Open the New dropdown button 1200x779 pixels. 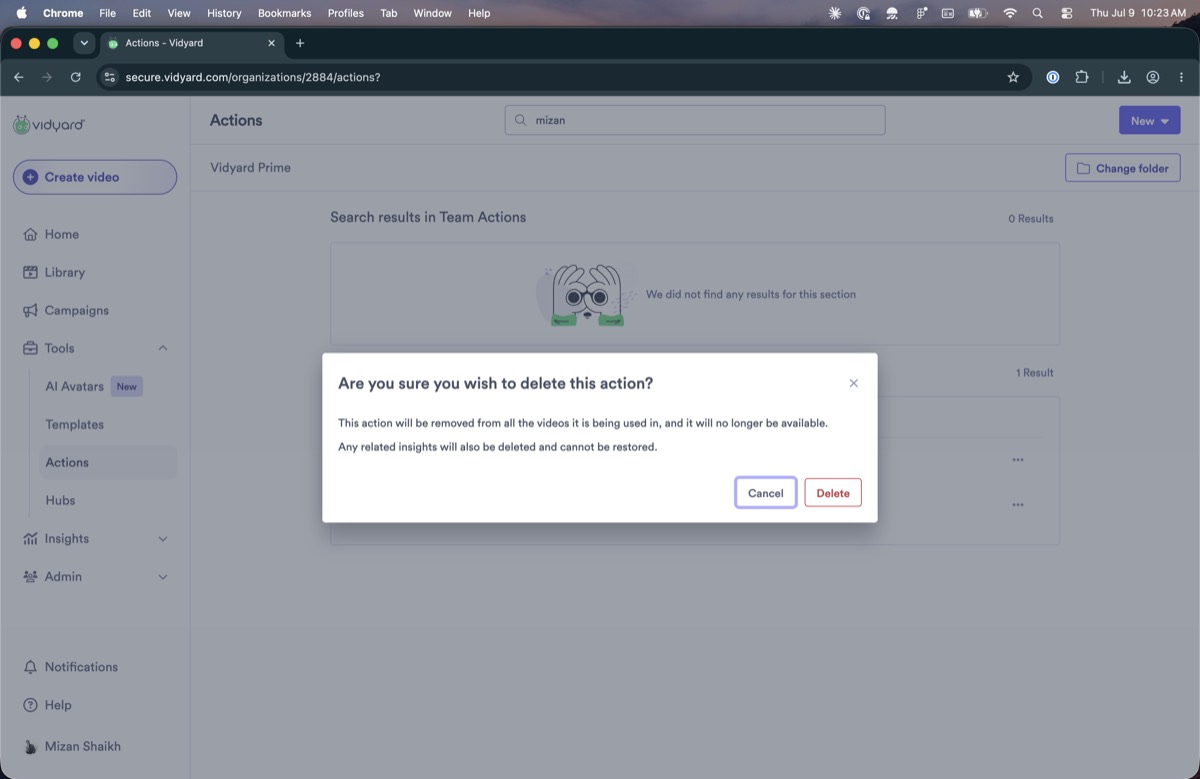tap(1149, 120)
